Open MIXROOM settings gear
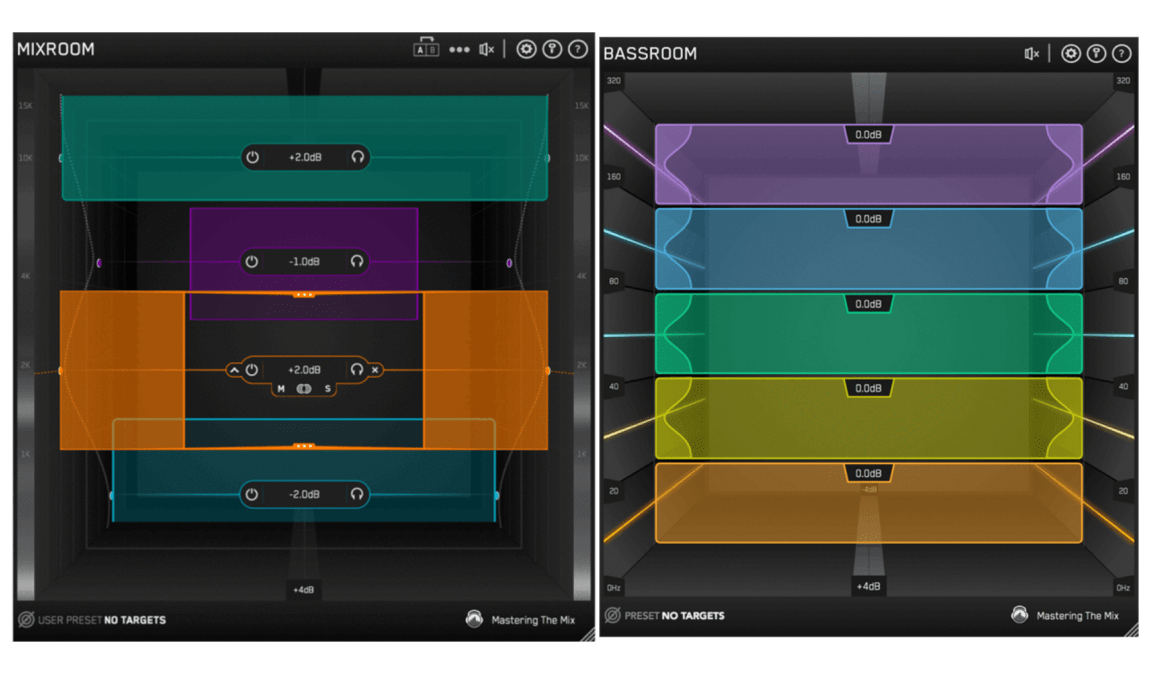The height and width of the screenshot is (673, 1154). click(525, 49)
